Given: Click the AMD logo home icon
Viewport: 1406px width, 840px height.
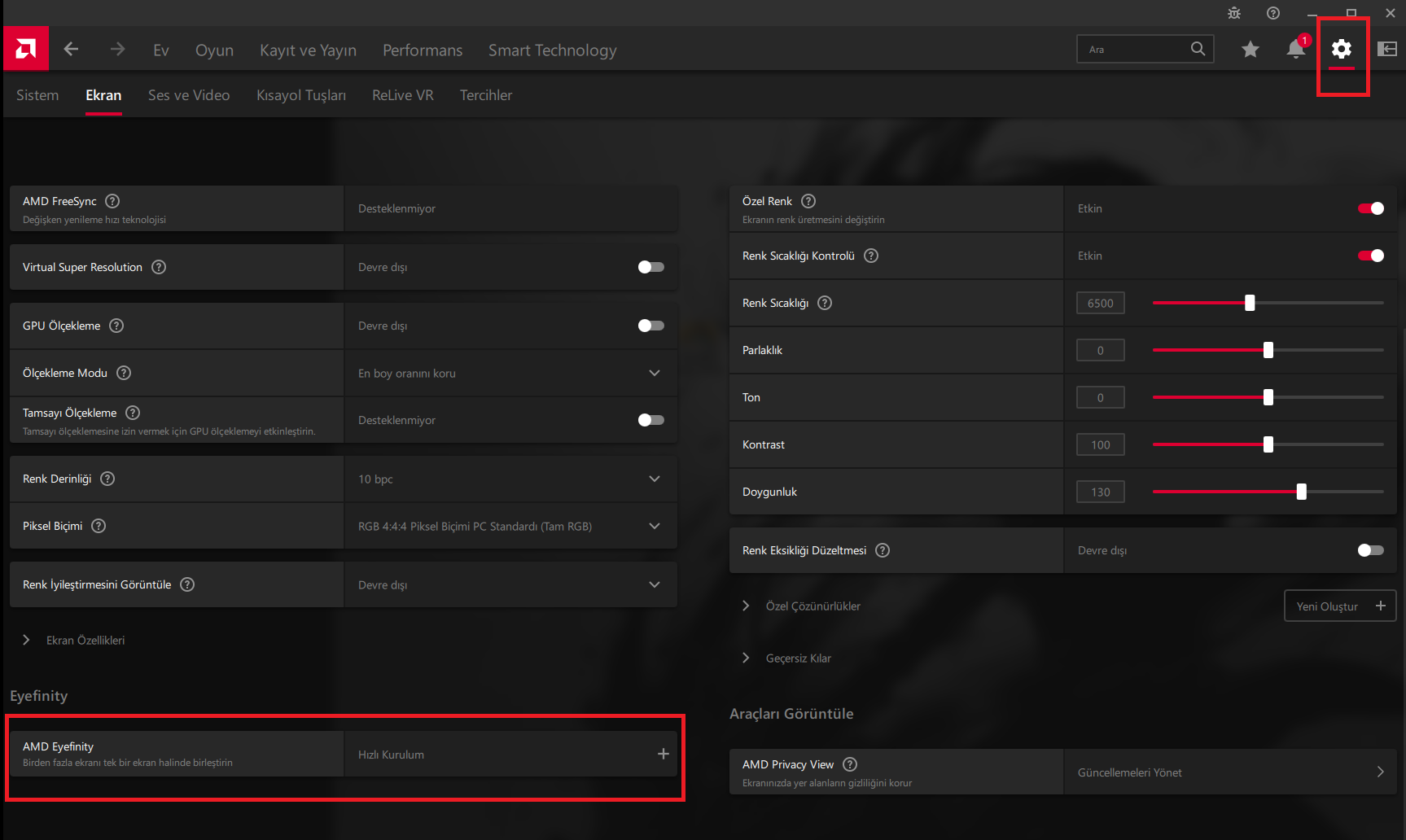Looking at the screenshot, I should point(26,49).
